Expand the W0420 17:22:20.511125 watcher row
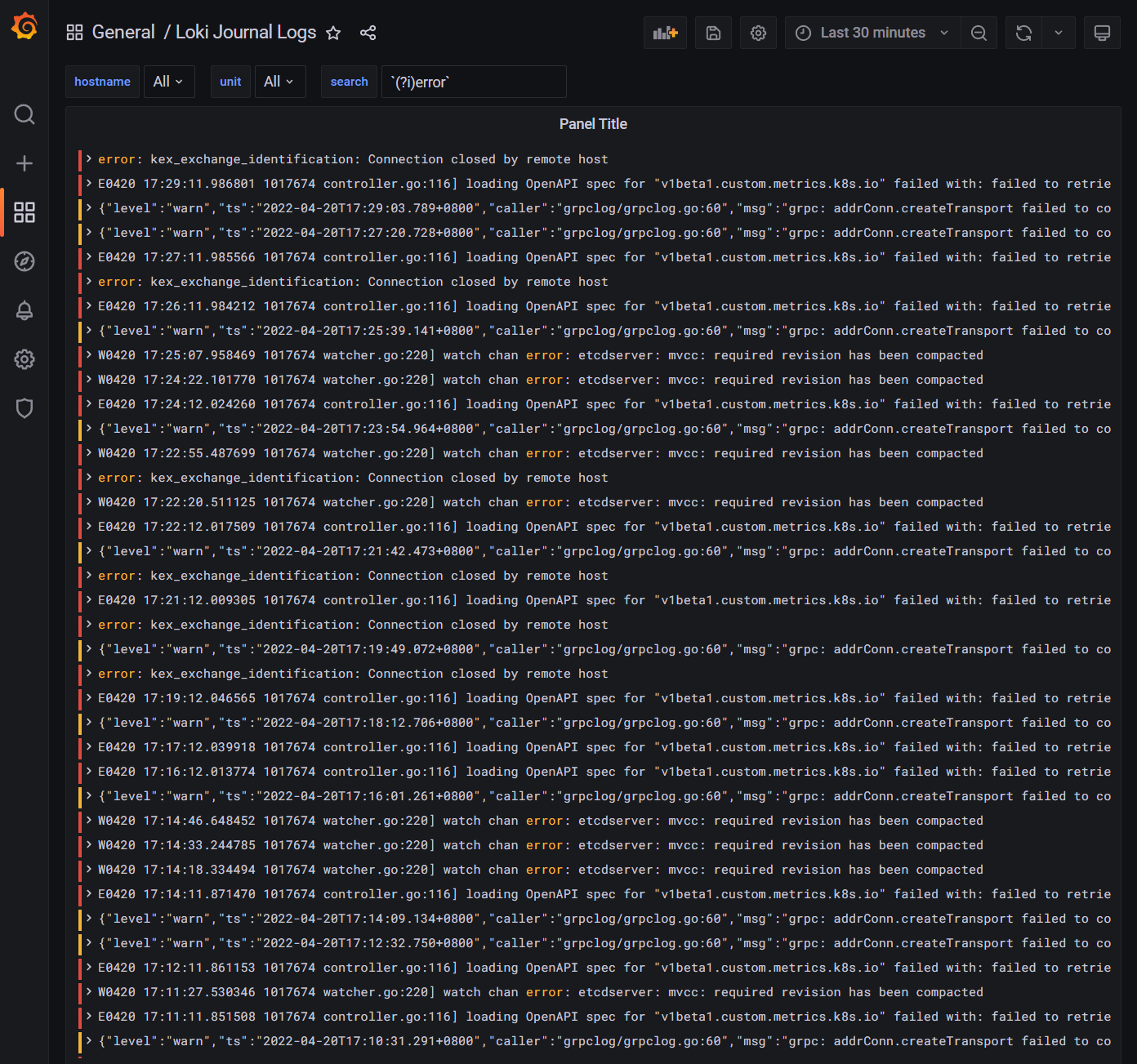The width and height of the screenshot is (1137, 1064). click(89, 501)
